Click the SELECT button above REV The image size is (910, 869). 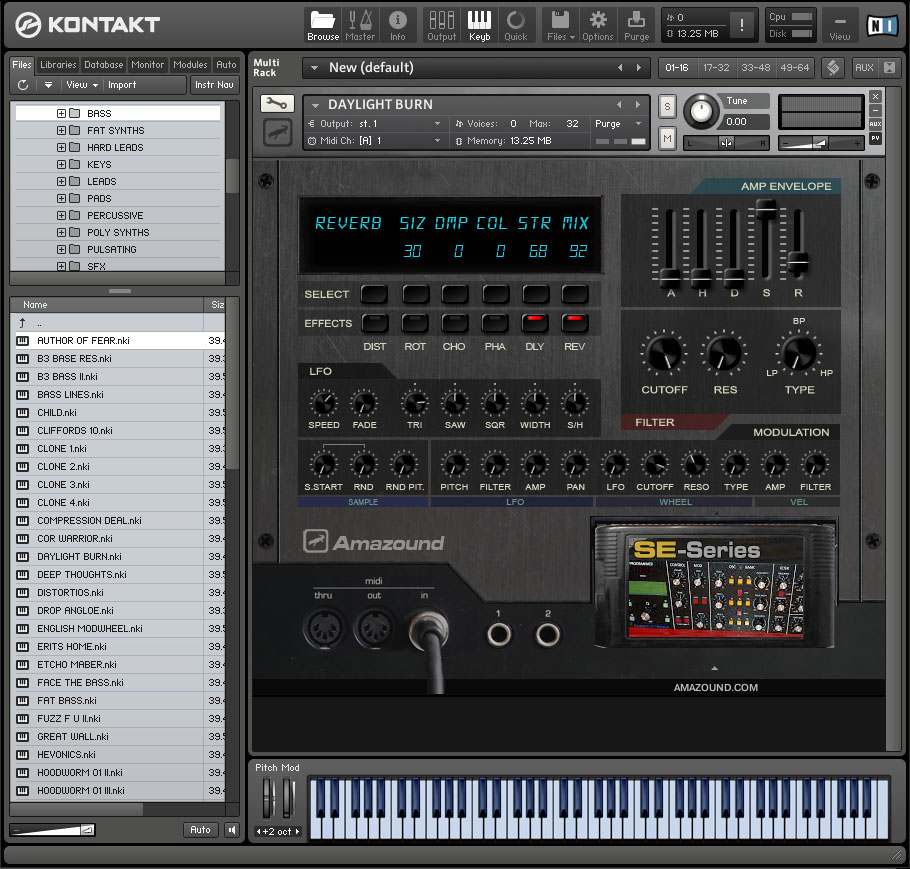(x=575, y=294)
